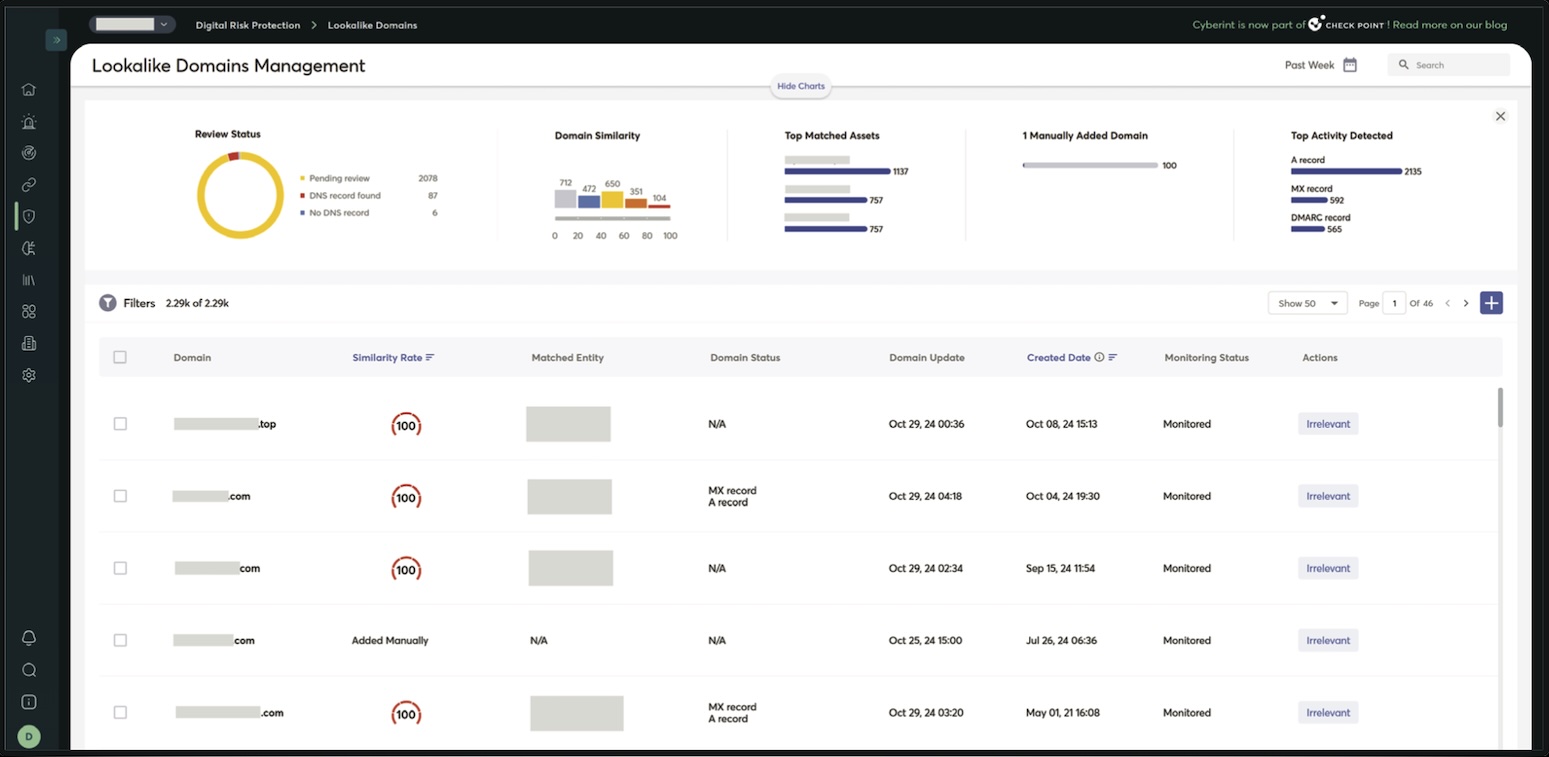Screen dimensions: 1549x757
Task: Open the sidebar magnifier search icon
Action: (x=29, y=670)
